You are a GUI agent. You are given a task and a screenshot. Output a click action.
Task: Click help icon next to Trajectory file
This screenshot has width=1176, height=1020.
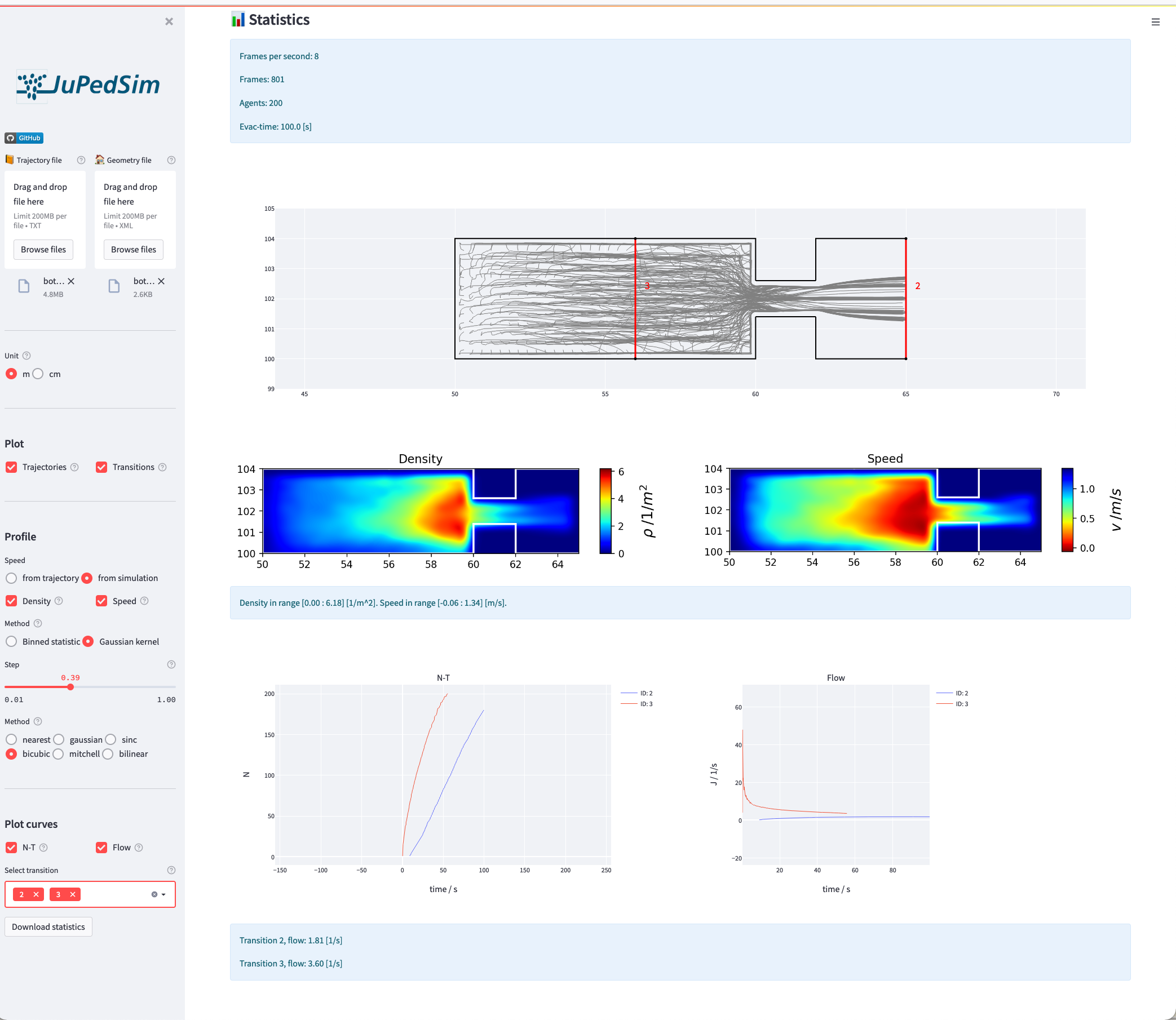point(81,161)
